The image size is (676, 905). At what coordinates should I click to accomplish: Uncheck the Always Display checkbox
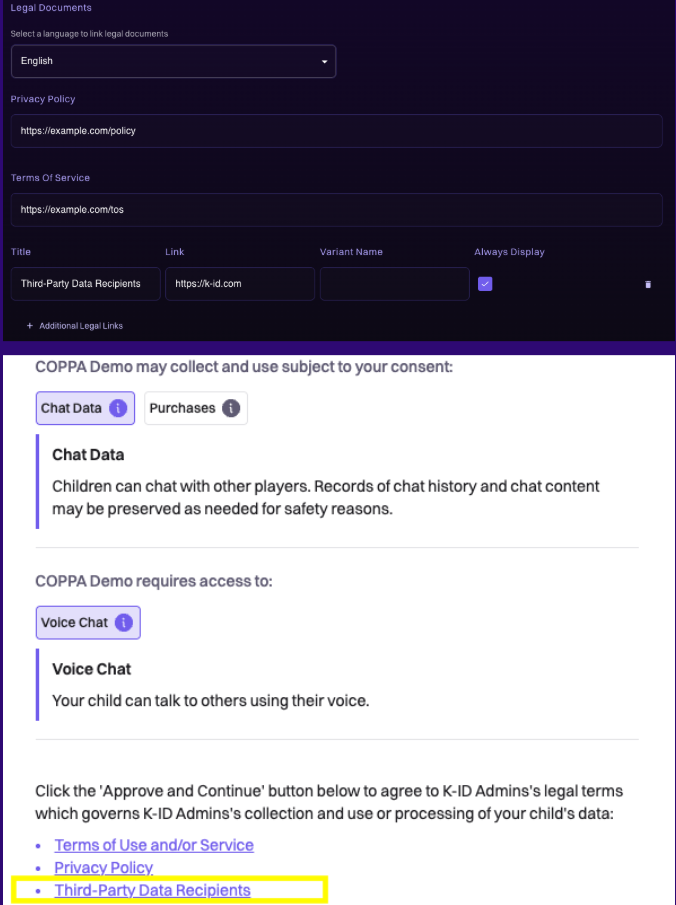click(485, 284)
